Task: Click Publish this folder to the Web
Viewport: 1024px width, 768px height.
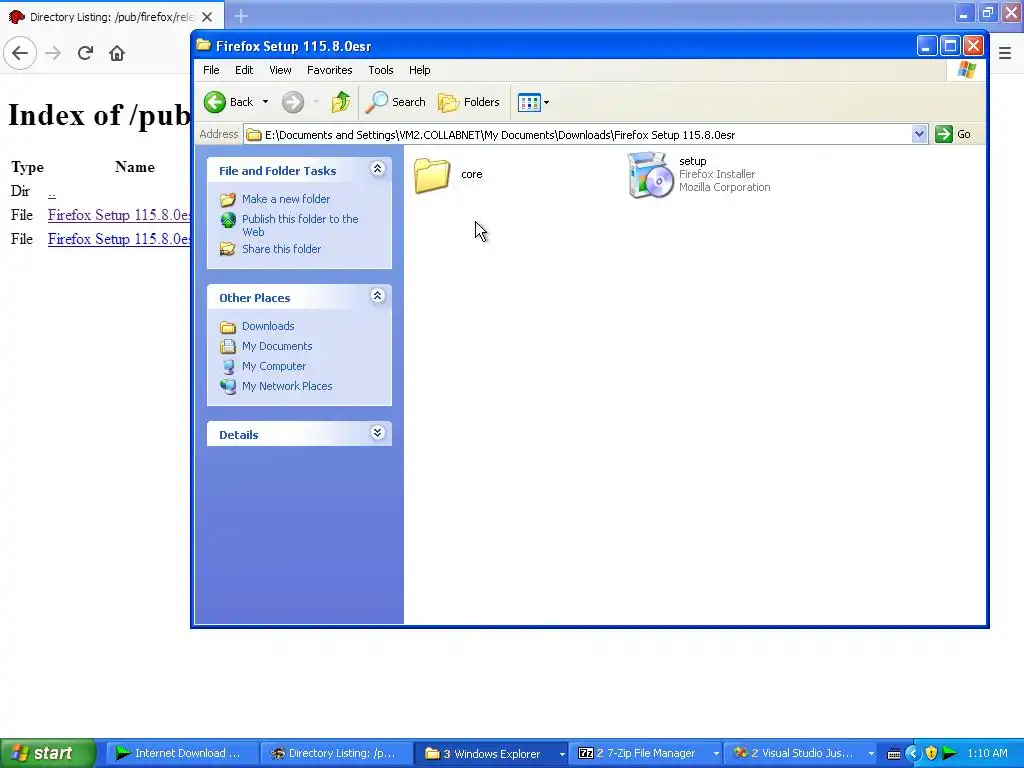Action: pos(300,225)
